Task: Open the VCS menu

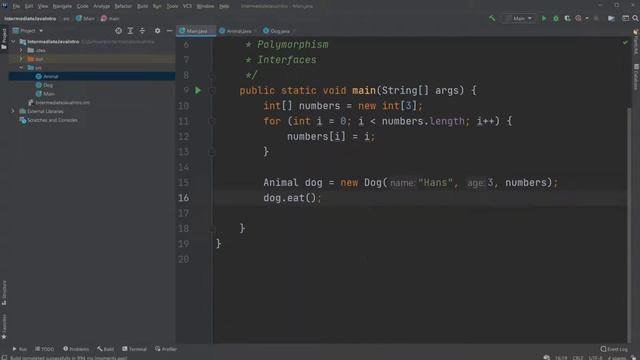Action: [187, 6]
